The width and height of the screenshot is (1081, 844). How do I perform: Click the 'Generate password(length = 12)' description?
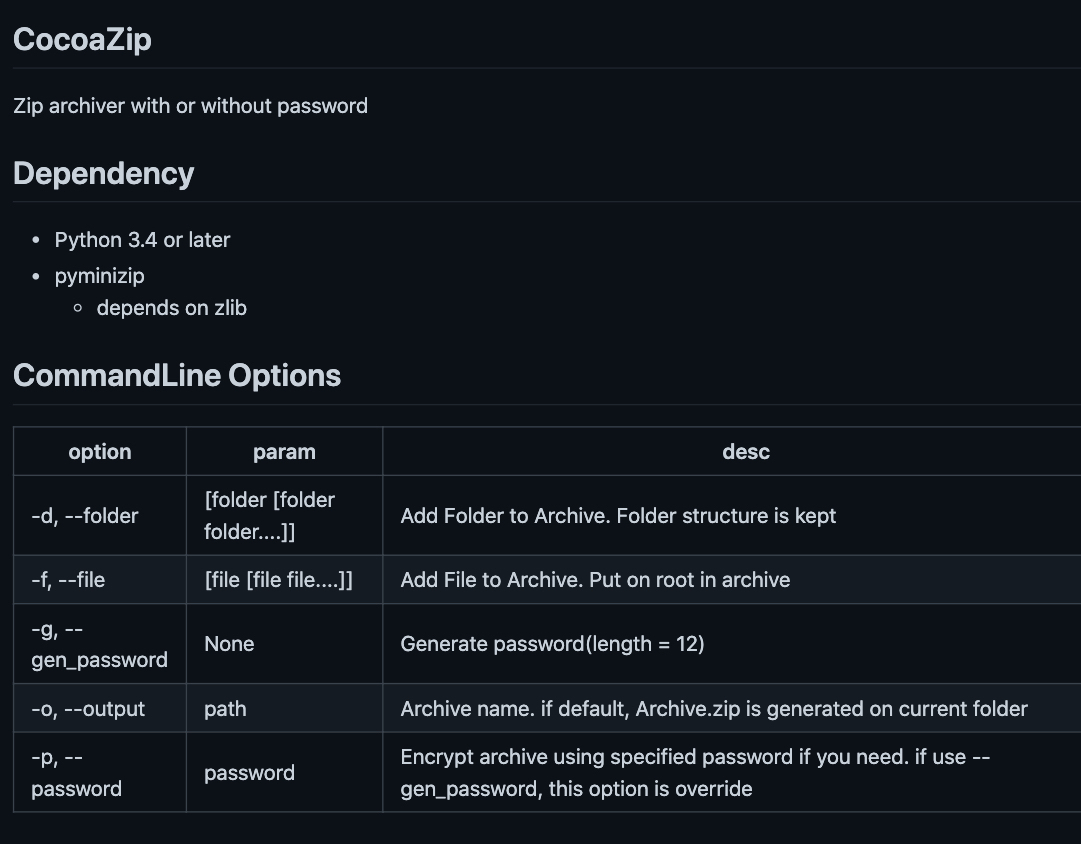(x=552, y=644)
